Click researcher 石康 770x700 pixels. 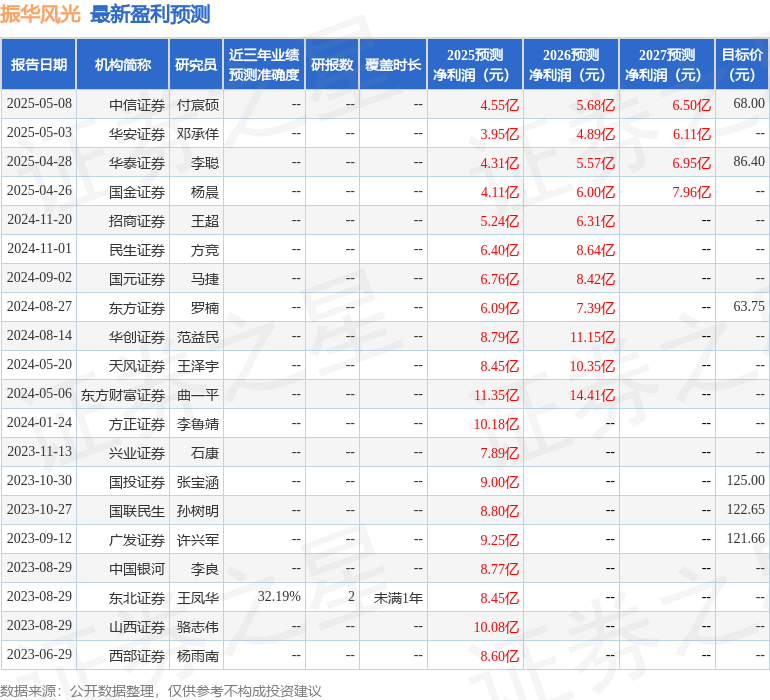[x=205, y=453]
